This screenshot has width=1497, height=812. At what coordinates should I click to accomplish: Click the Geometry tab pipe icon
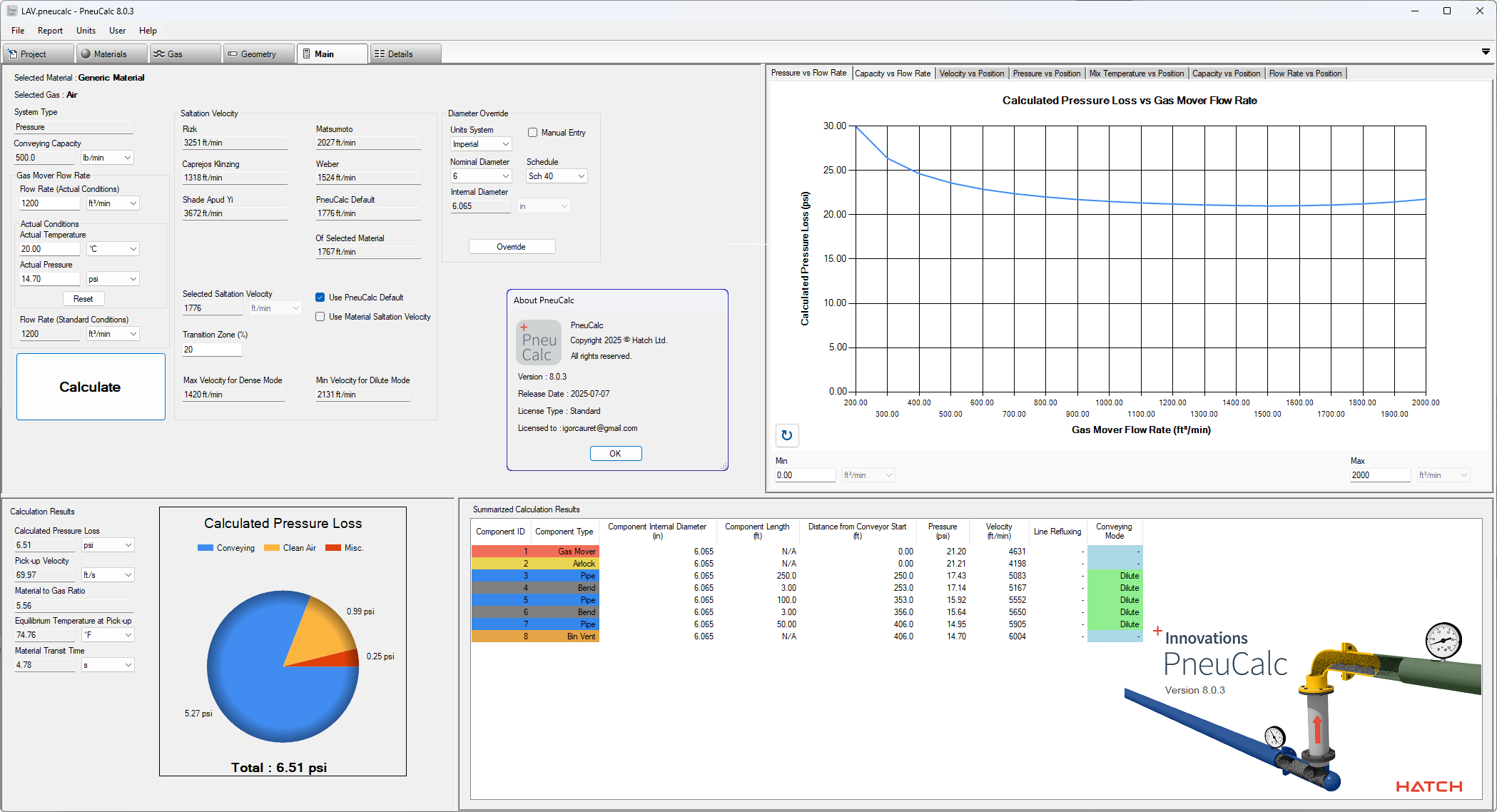coord(232,53)
